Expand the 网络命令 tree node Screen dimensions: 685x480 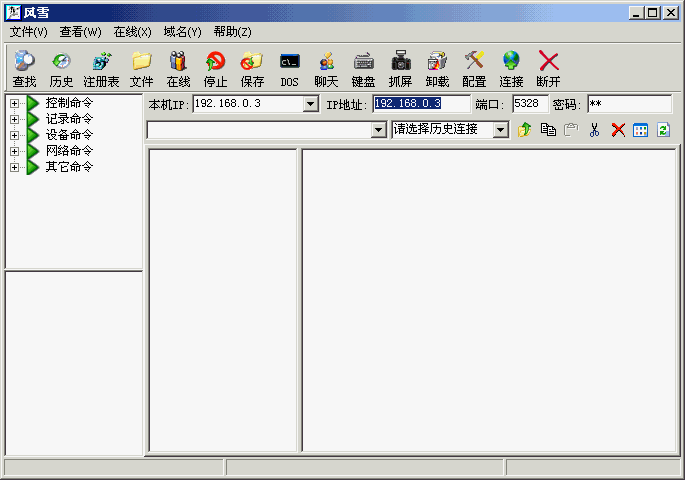tap(14, 151)
